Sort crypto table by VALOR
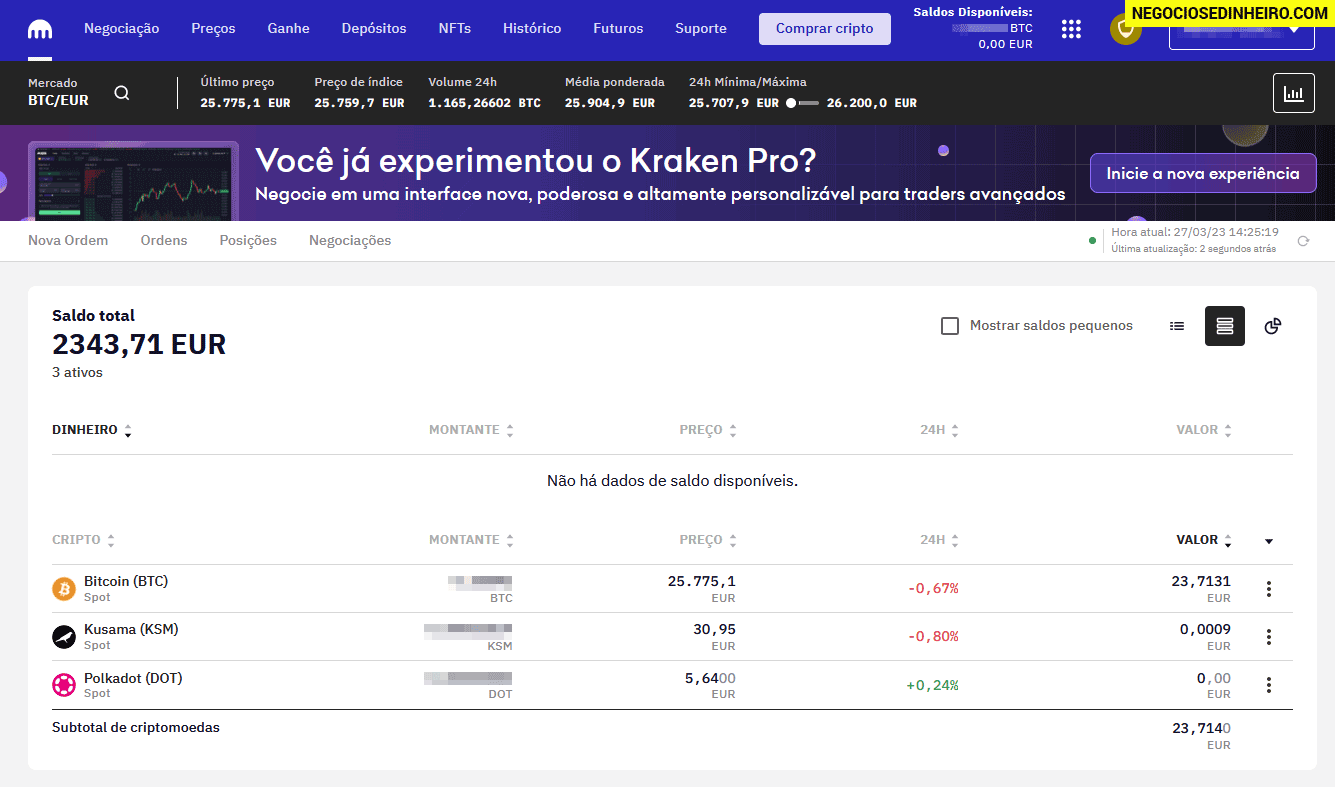 pyautogui.click(x=1204, y=540)
